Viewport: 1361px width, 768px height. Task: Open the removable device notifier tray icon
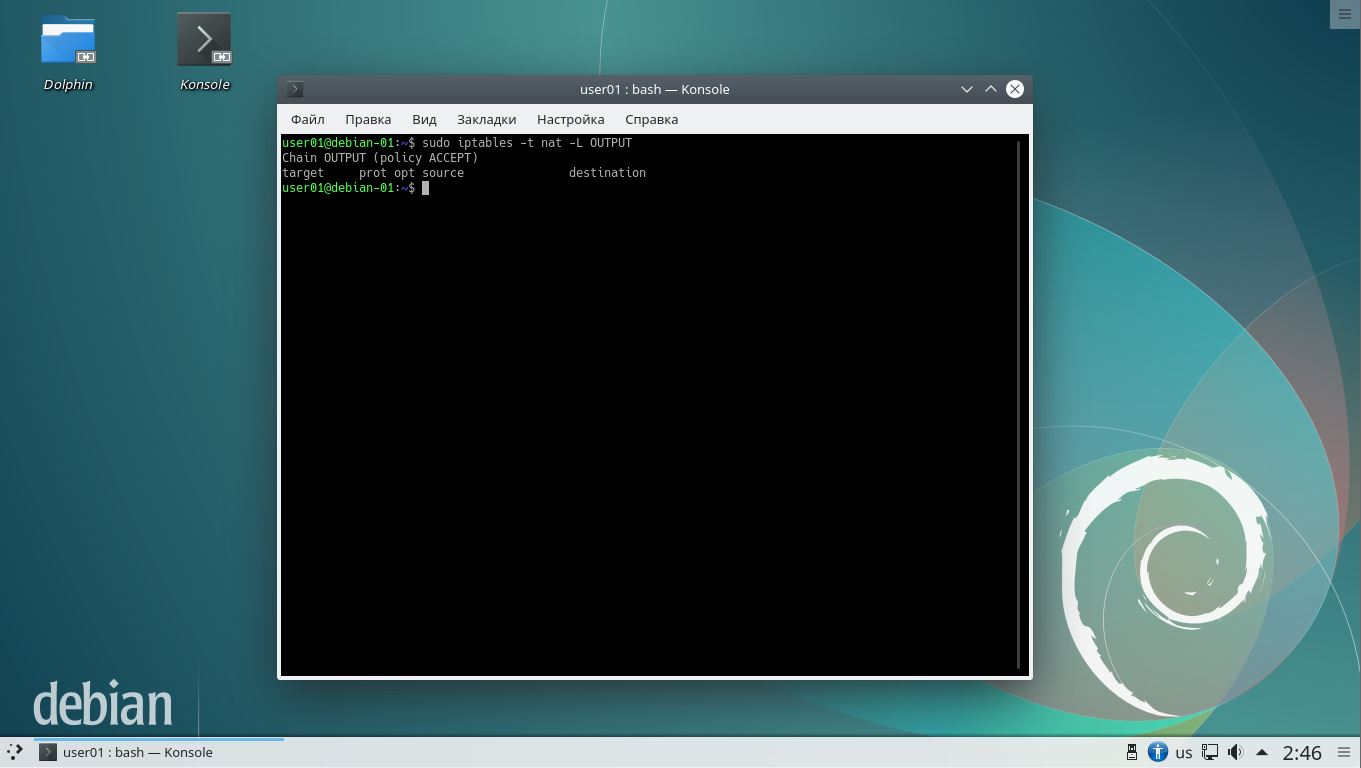pos(1131,752)
